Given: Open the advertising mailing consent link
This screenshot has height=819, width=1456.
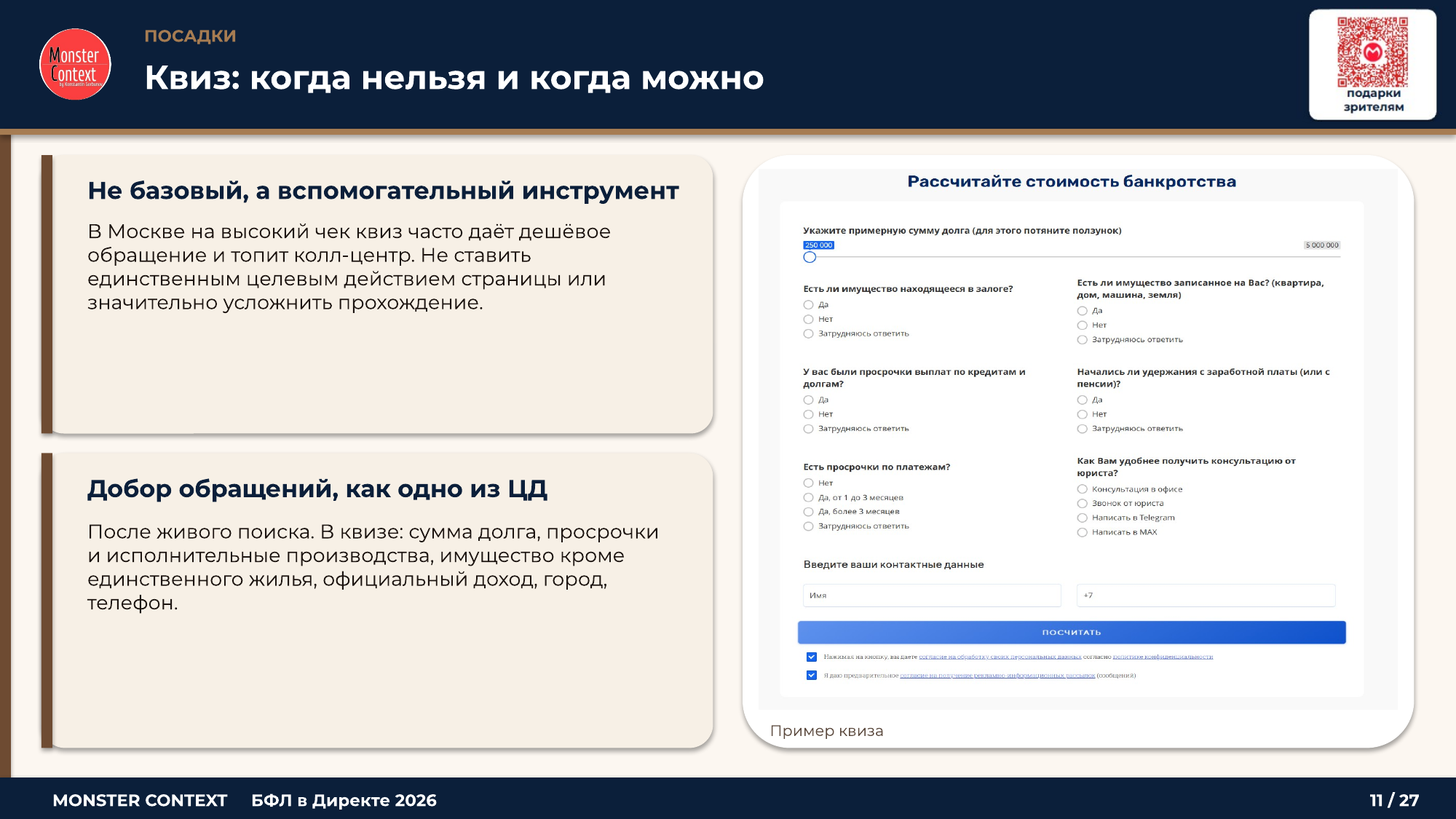Looking at the screenshot, I should 997,676.
